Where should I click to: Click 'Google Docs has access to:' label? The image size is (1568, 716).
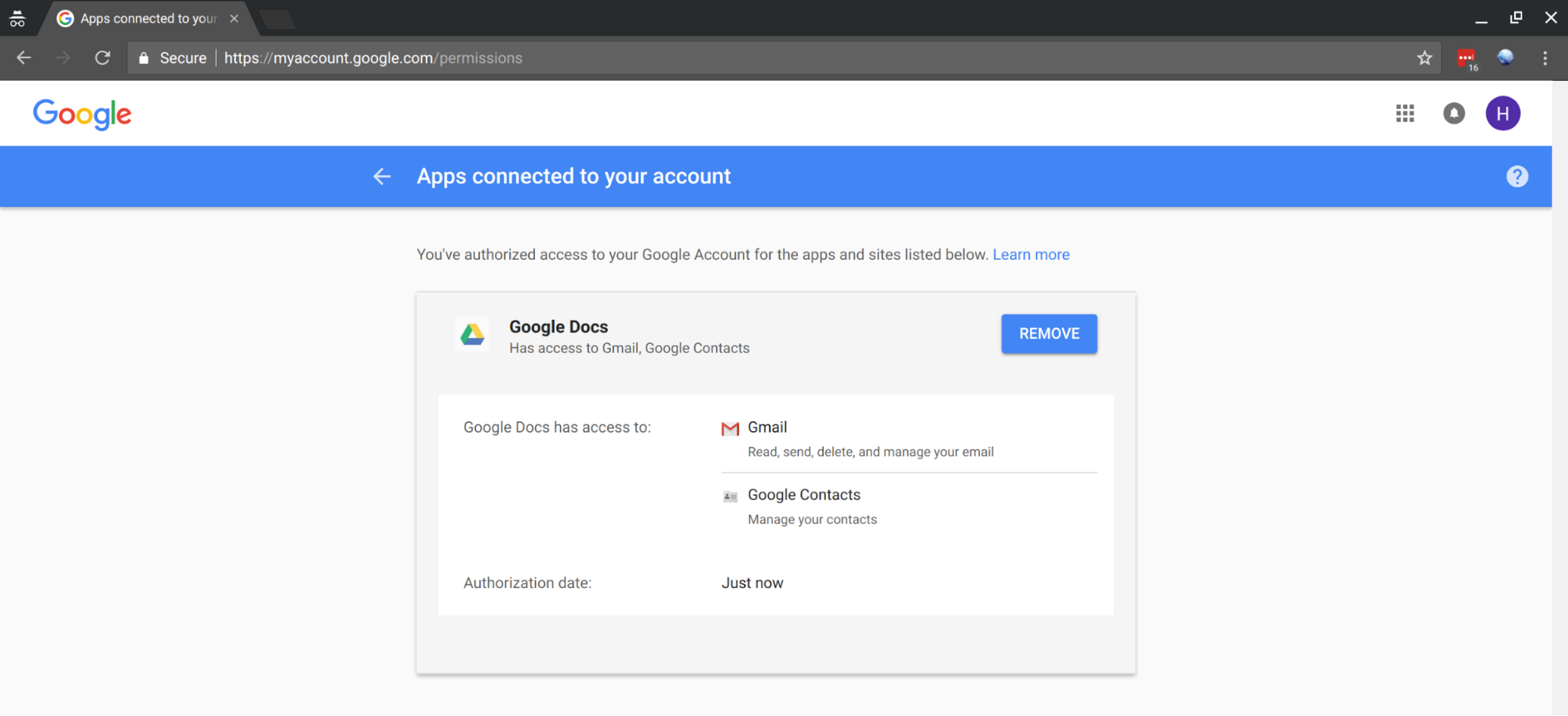[557, 427]
